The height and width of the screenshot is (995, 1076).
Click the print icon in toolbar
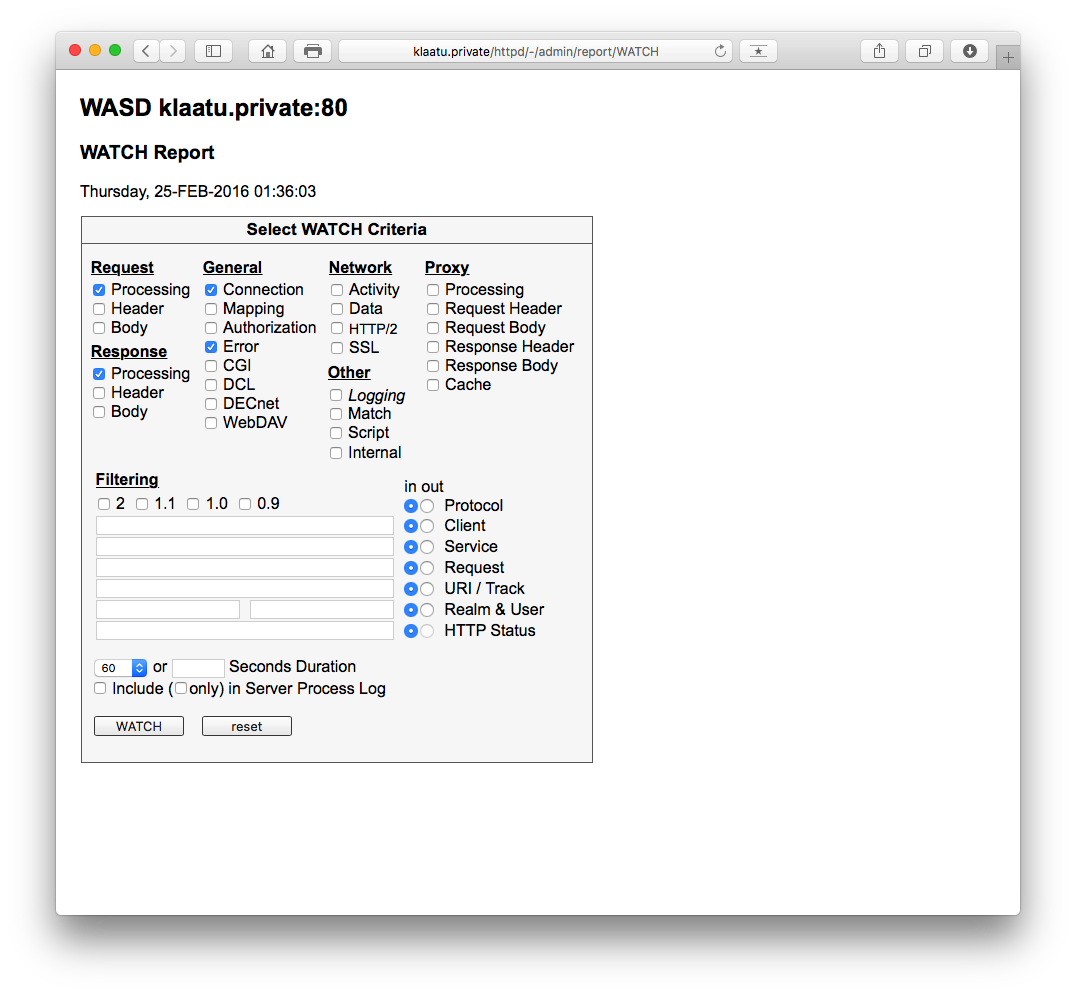[x=312, y=51]
